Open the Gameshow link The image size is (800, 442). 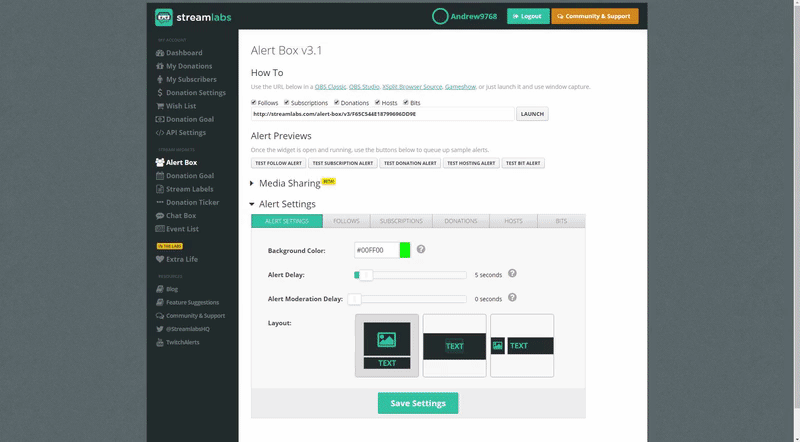click(460, 87)
